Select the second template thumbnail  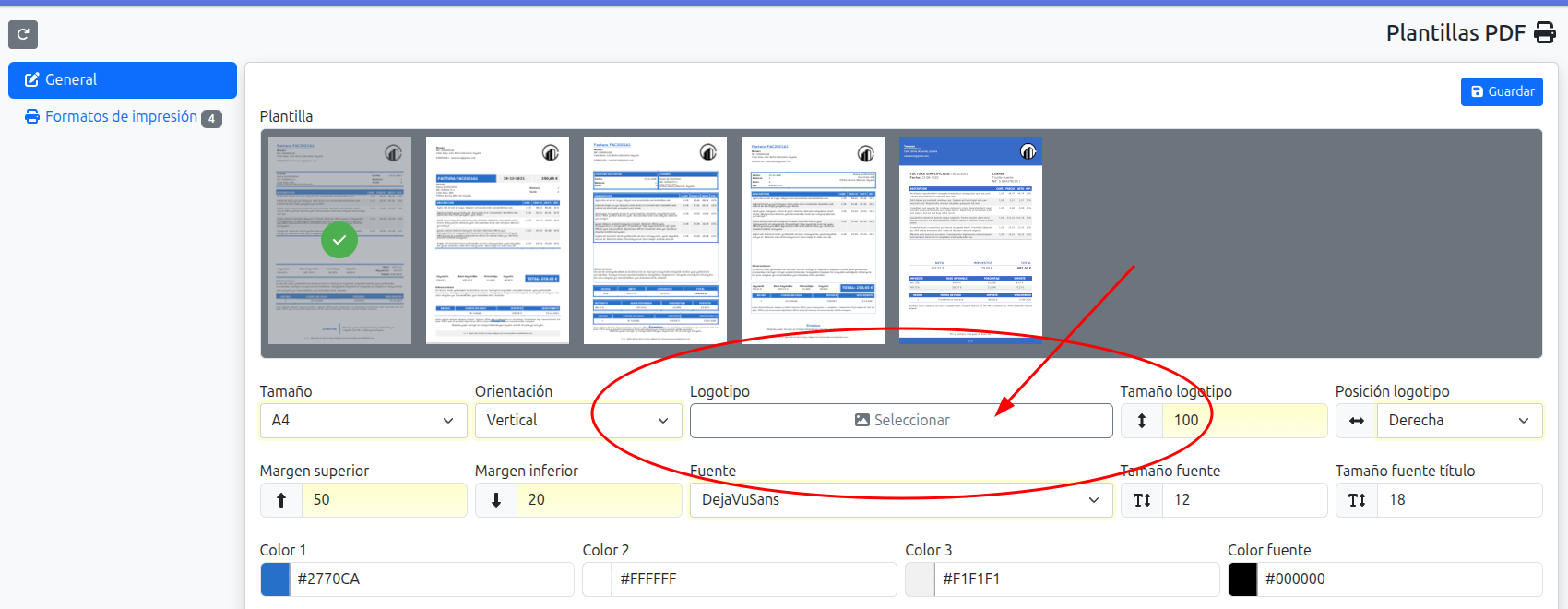point(497,241)
